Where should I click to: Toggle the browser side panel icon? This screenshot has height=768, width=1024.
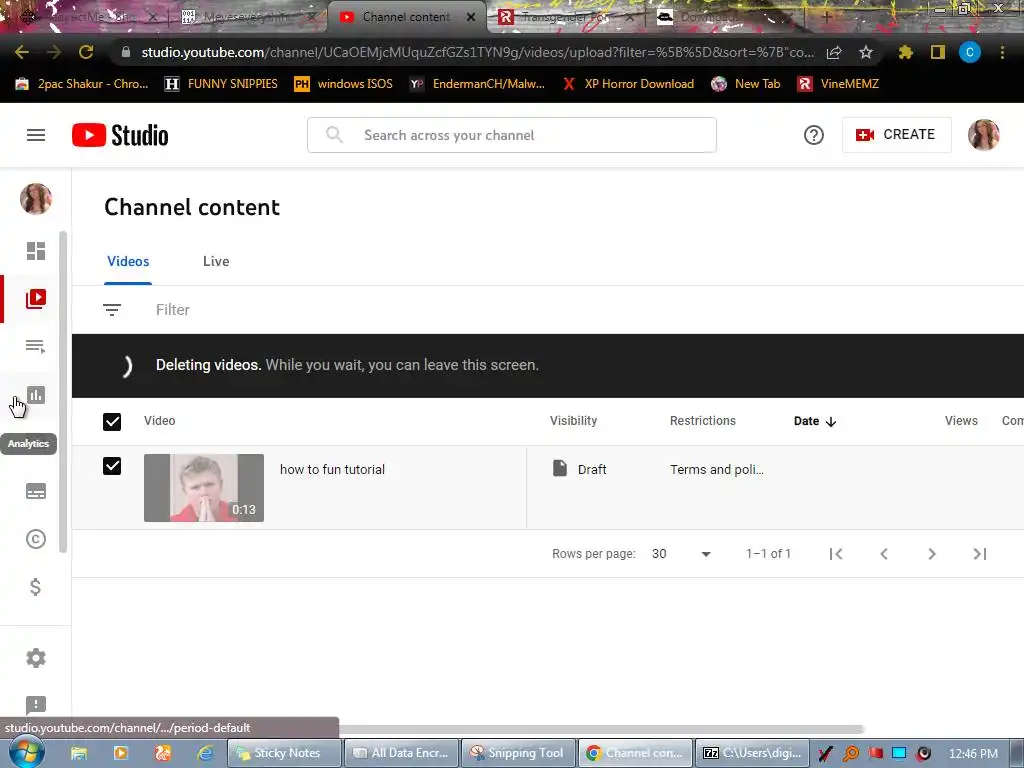tap(938, 52)
